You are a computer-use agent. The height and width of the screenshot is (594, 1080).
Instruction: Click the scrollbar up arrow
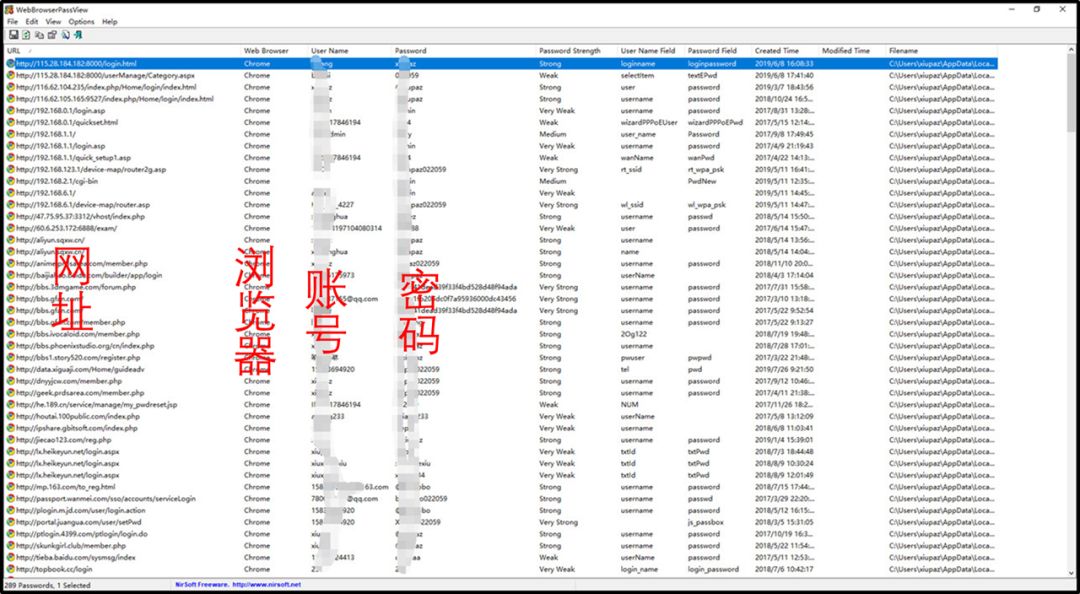[1071, 50]
